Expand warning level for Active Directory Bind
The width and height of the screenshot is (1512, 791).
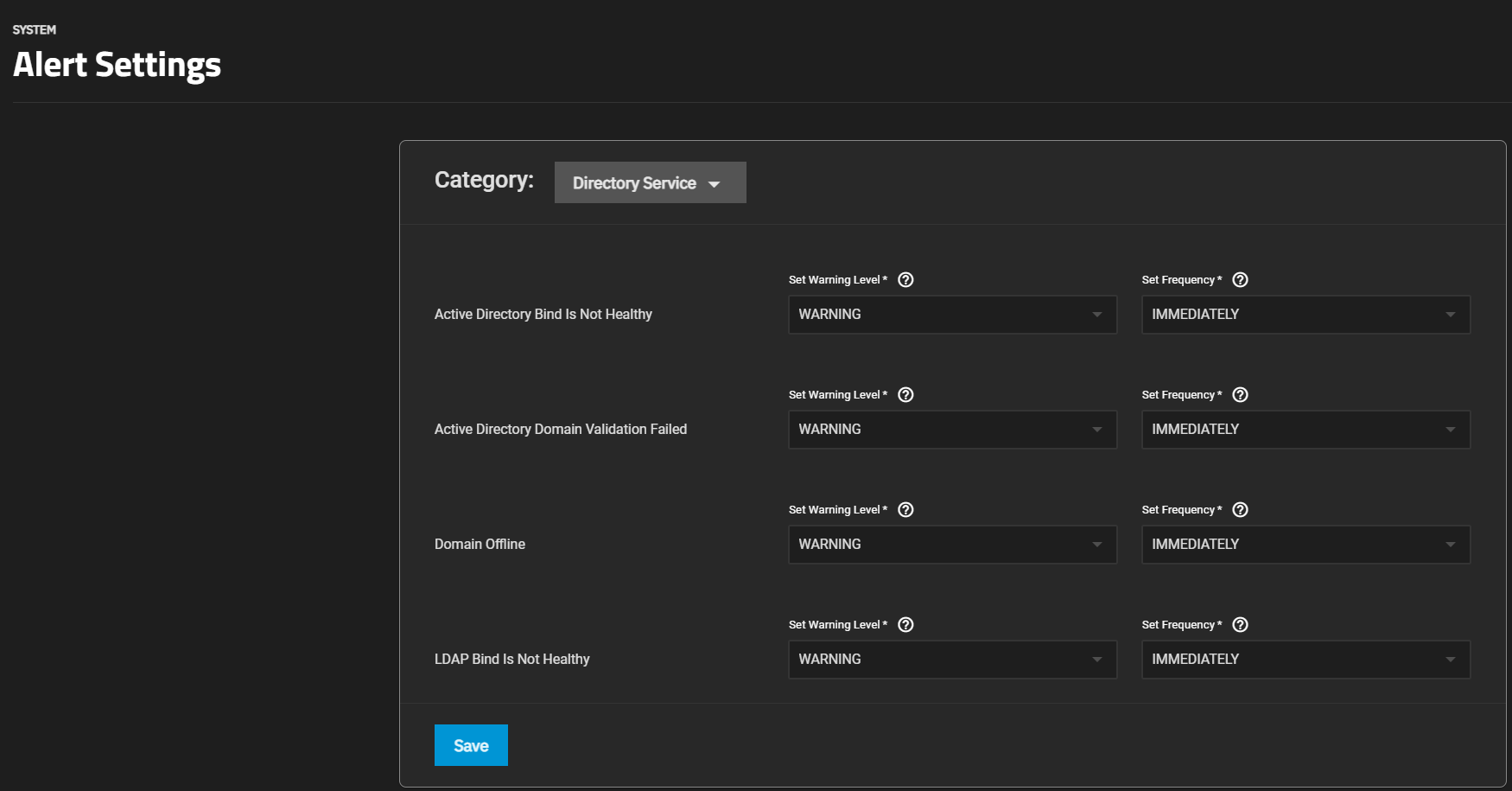click(952, 315)
